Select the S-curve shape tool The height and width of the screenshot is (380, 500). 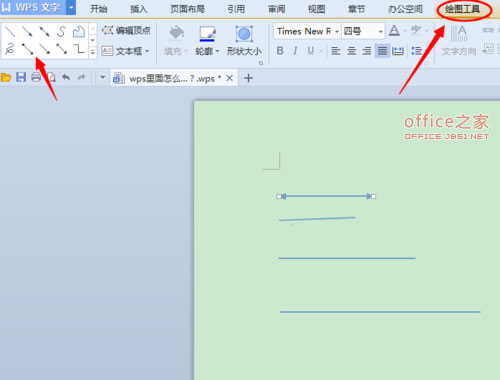(61, 32)
